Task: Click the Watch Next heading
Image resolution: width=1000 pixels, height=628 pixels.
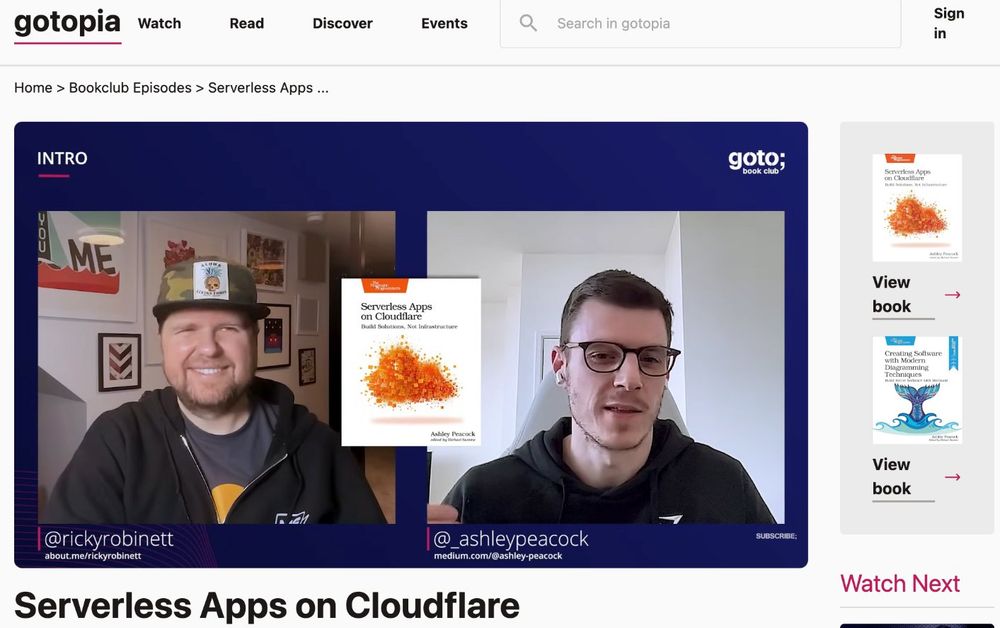Action: tap(900, 583)
